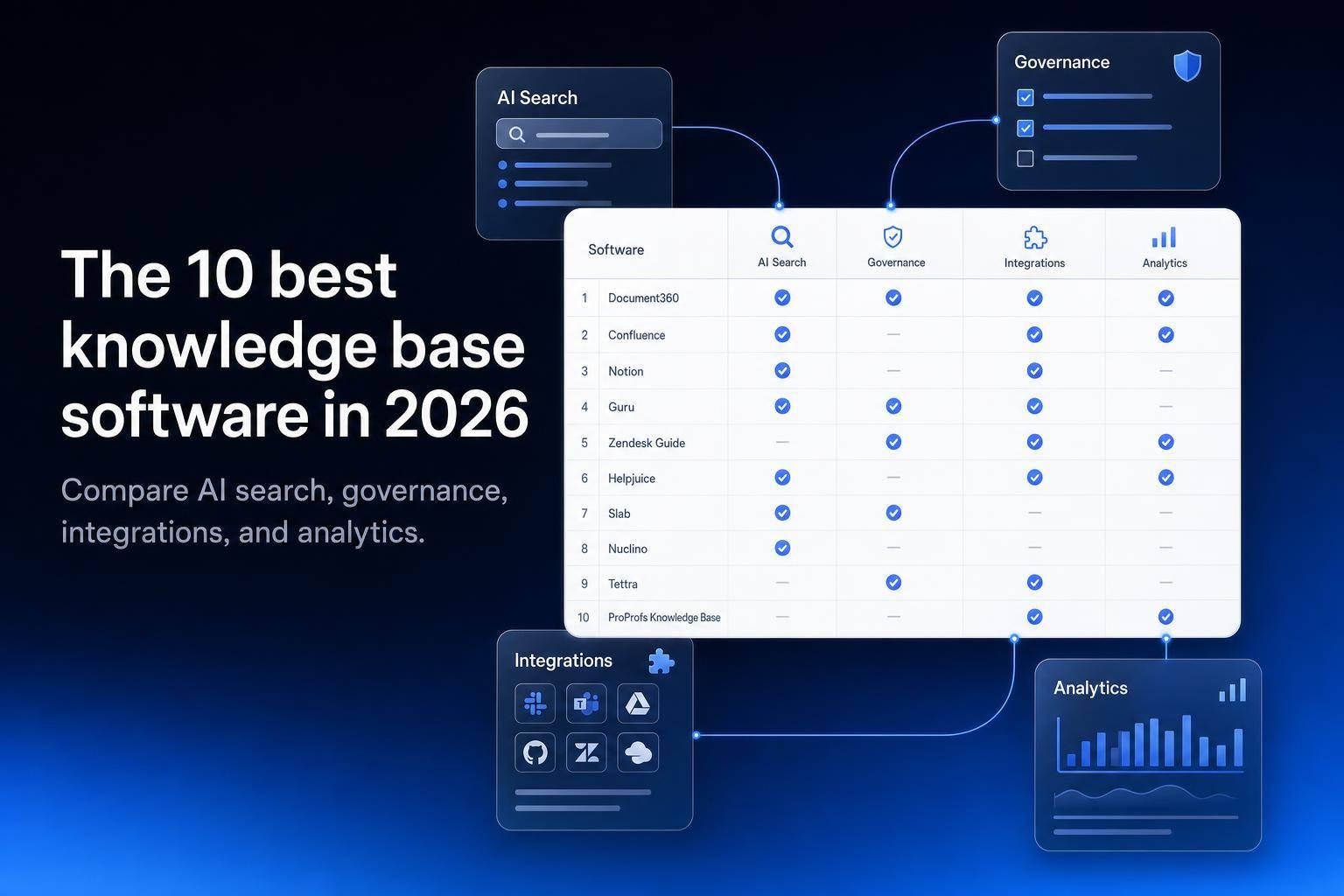Click Zendesk Guide Governance check mark
This screenshot has width=1344, height=896.
893,443
